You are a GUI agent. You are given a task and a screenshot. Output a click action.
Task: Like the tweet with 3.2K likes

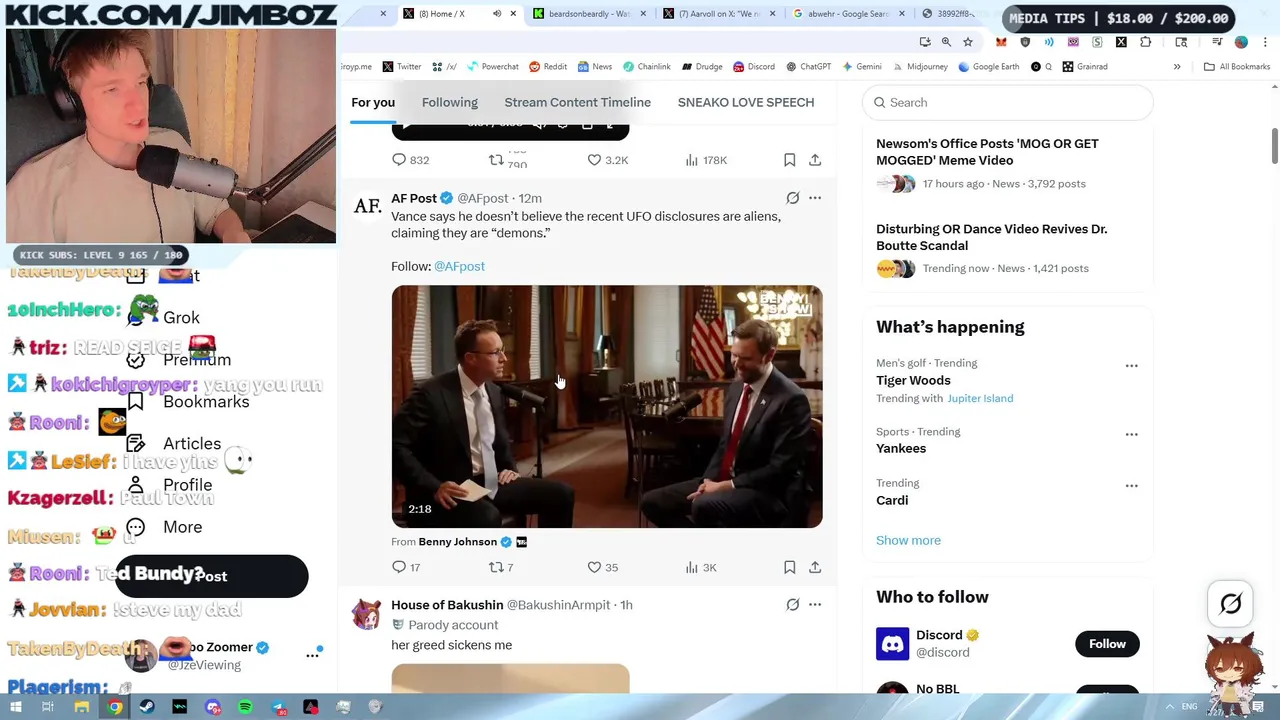click(594, 160)
